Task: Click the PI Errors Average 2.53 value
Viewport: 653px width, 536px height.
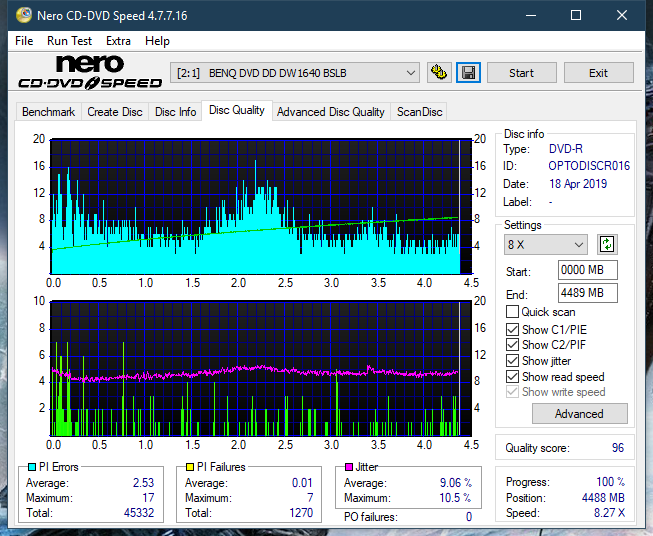Action: click(x=143, y=483)
